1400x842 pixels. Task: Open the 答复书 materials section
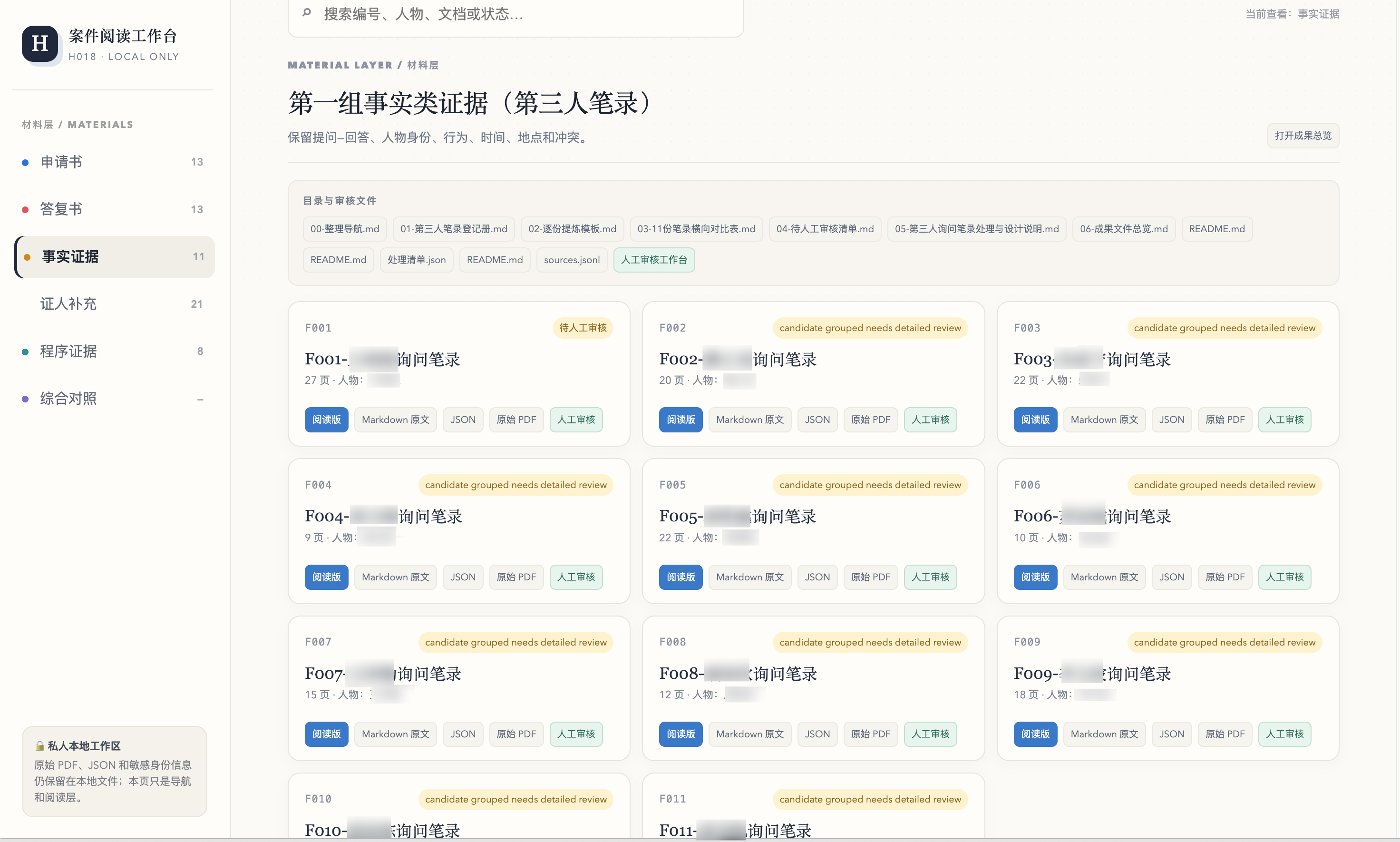(x=115, y=209)
